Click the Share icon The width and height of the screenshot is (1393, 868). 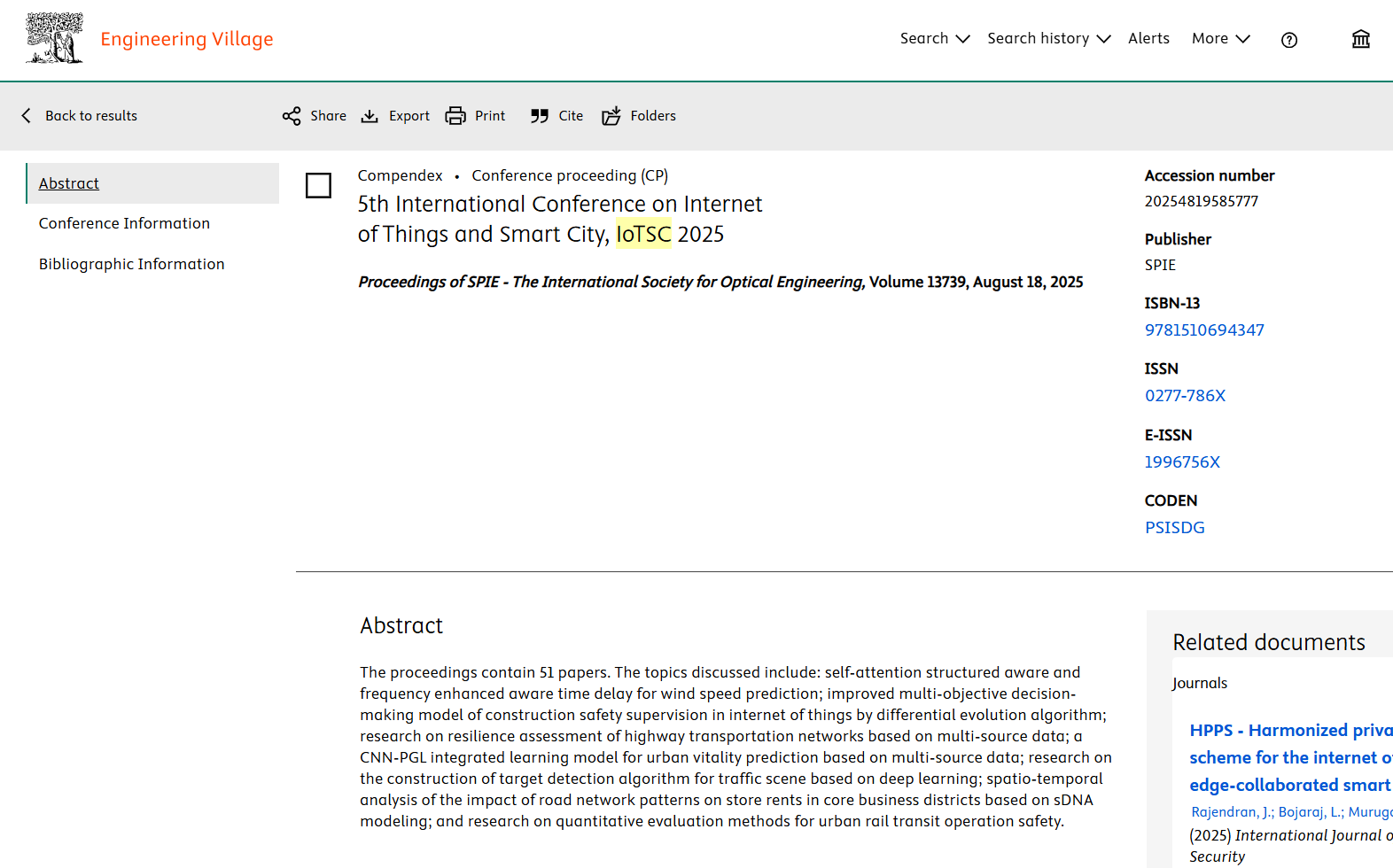292,116
